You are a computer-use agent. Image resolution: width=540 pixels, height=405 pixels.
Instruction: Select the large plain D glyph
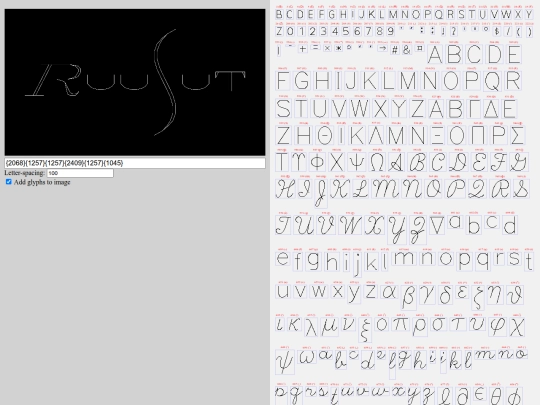coord(495,54)
